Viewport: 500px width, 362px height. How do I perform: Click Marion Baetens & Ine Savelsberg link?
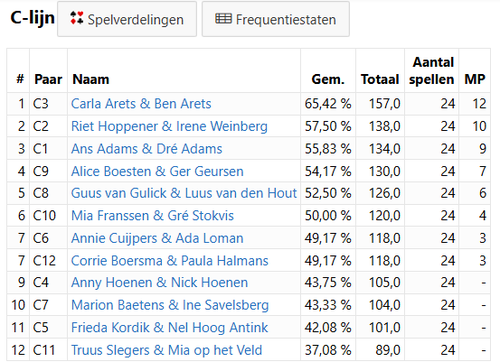(x=170, y=305)
